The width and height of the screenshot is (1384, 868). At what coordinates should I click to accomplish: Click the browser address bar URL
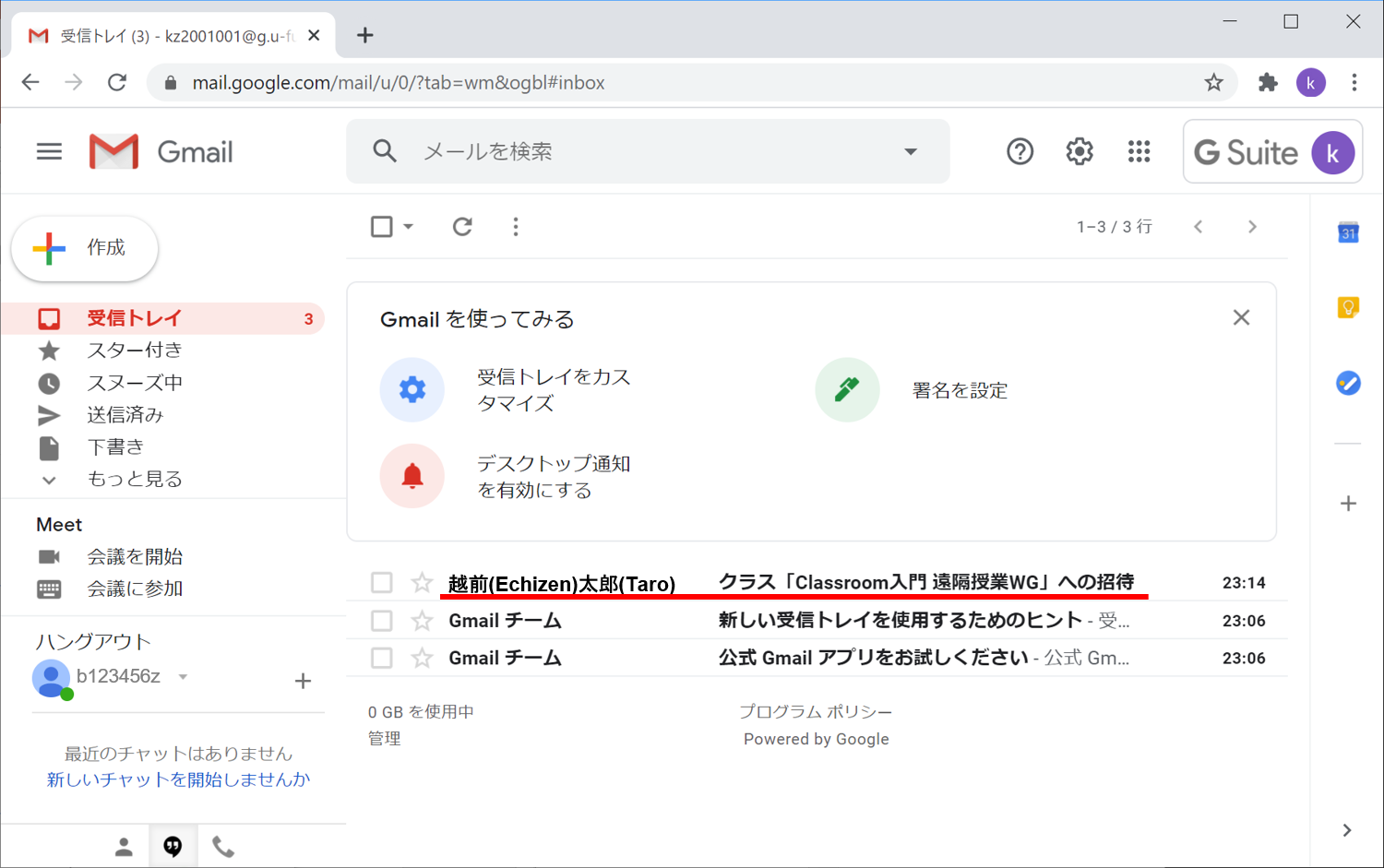point(399,83)
